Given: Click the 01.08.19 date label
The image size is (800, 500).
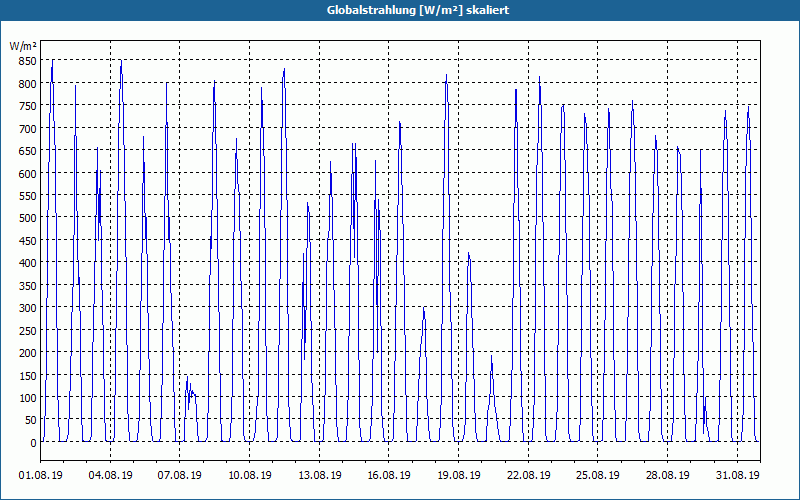Looking at the screenshot, I should coord(40,475).
